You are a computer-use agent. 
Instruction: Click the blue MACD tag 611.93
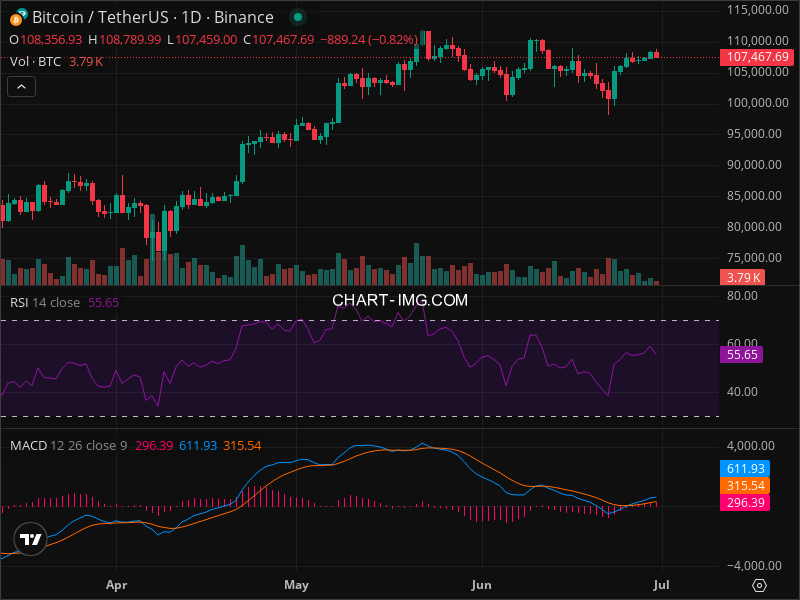click(x=745, y=468)
